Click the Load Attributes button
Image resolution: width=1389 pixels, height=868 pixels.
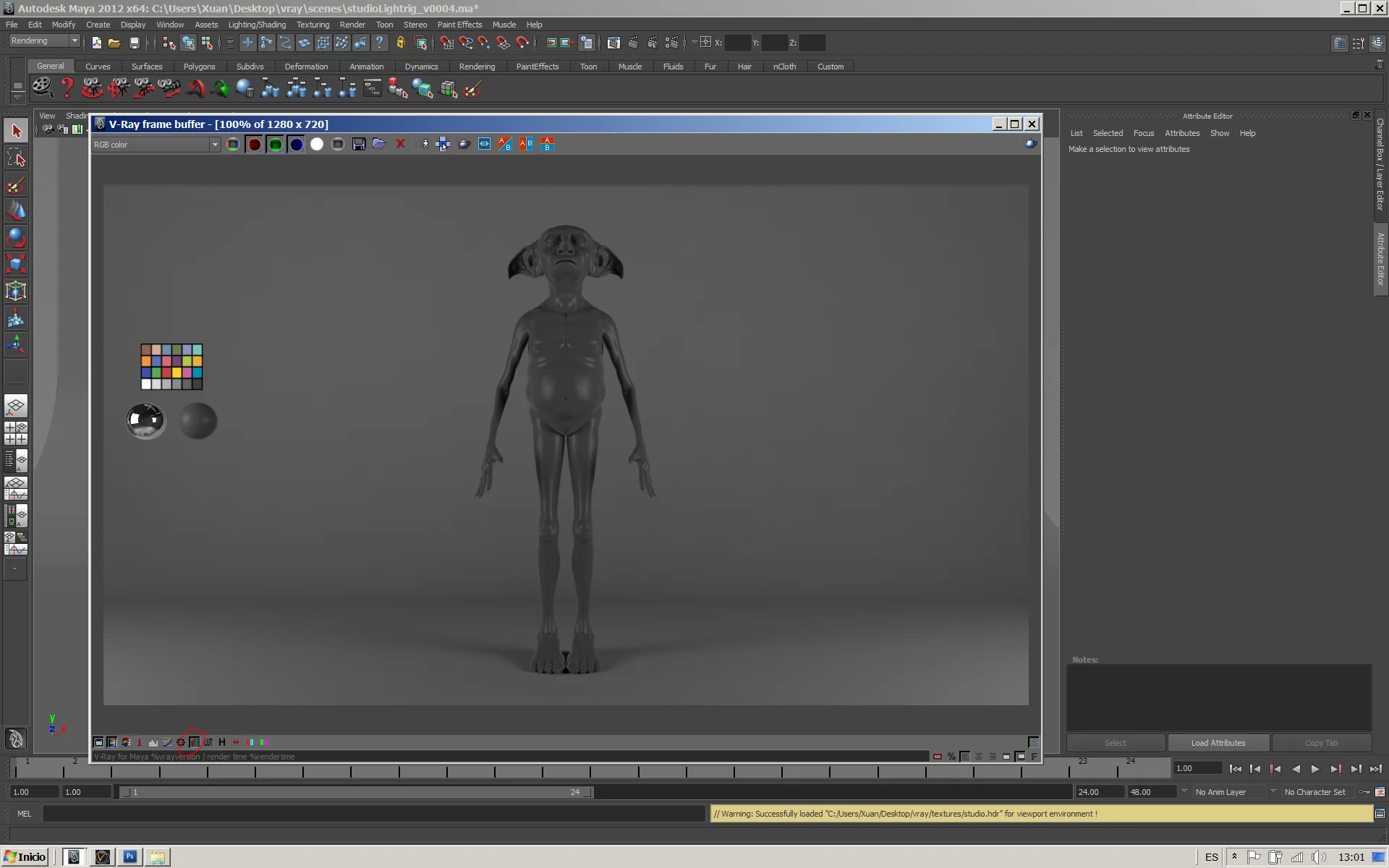tap(1218, 743)
